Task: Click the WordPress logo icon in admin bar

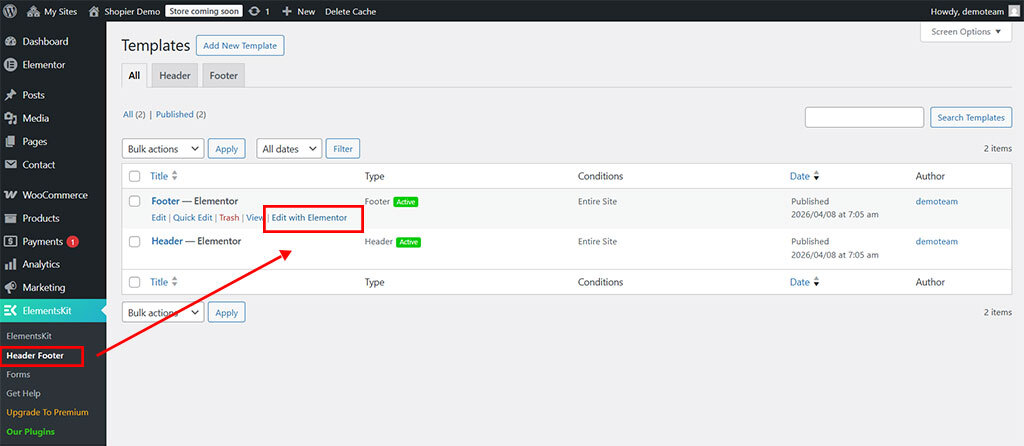Action: tap(10, 11)
